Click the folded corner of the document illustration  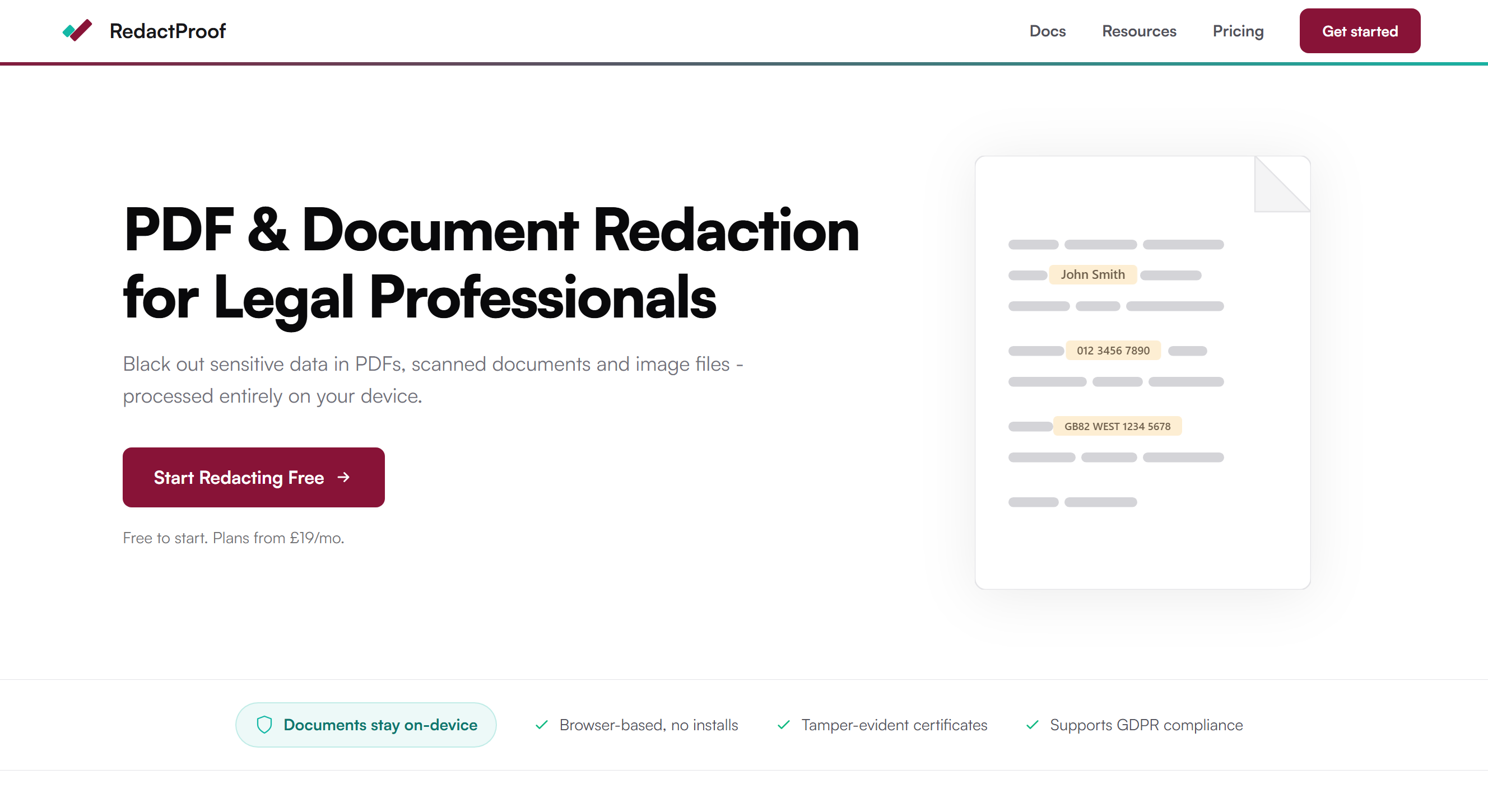coord(1282,184)
